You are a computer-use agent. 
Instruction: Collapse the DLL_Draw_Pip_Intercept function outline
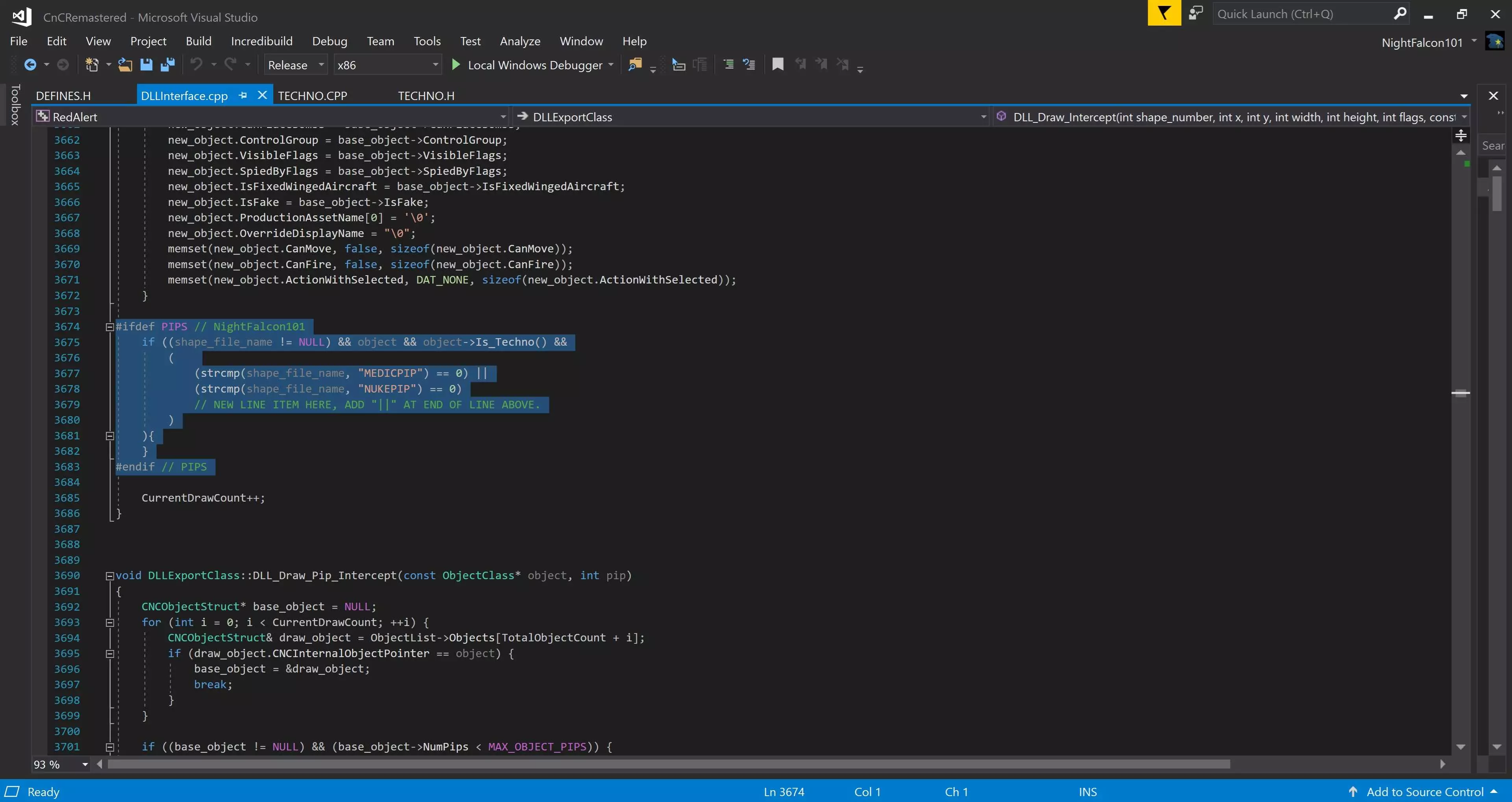pyautogui.click(x=110, y=576)
